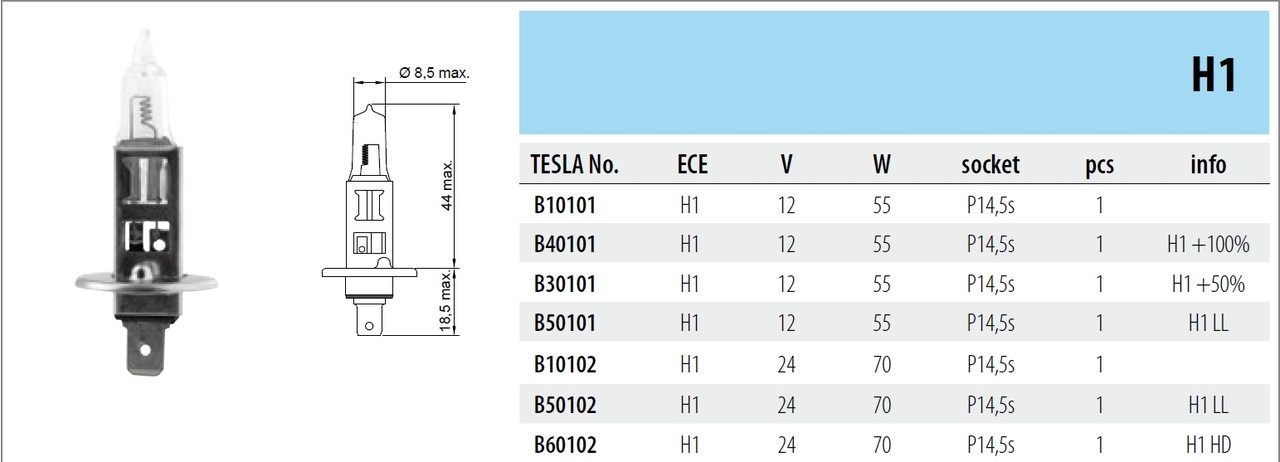Select part number B40101

pos(565,245)
